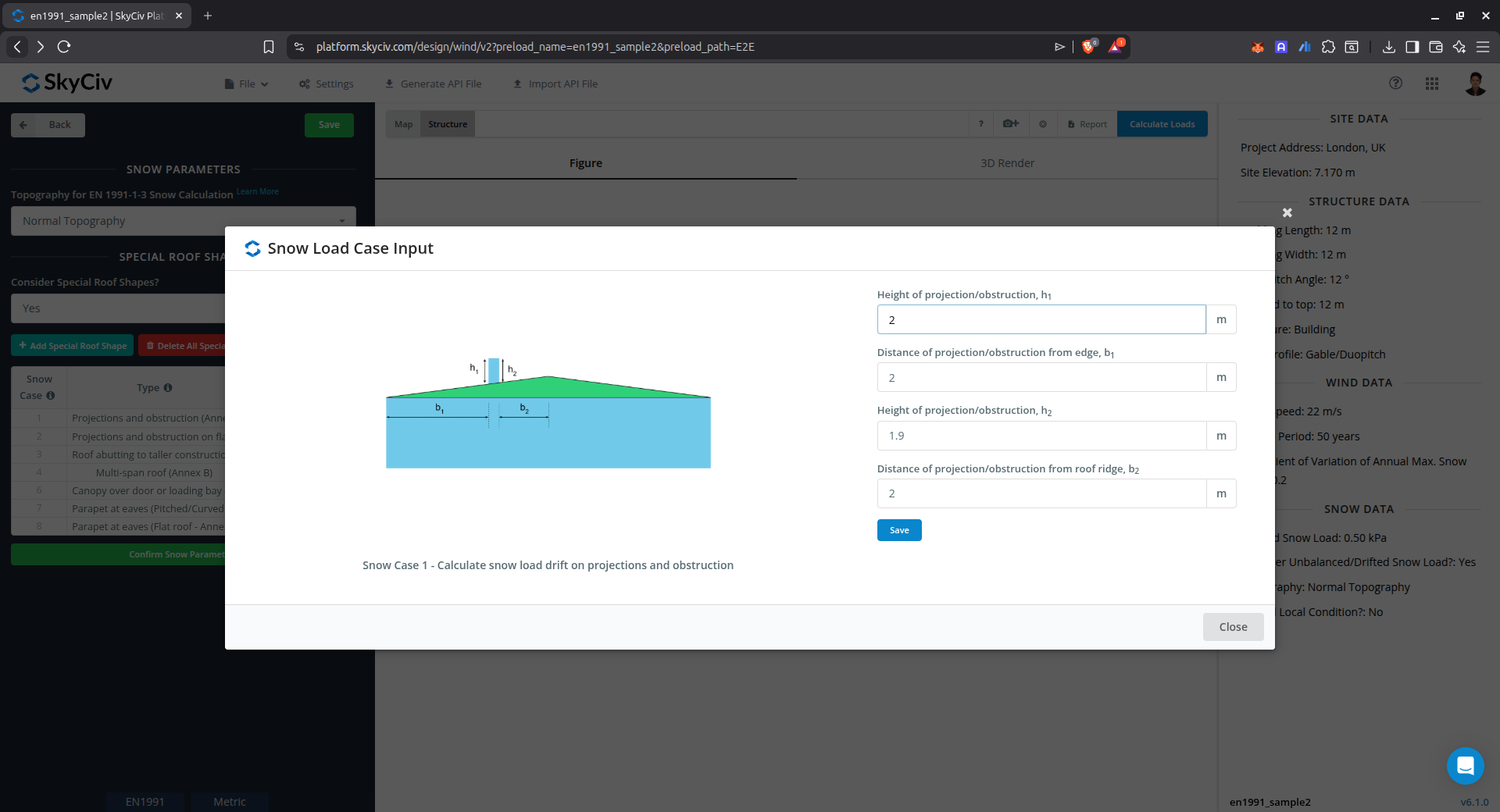This screenshot has width=1500, height=812.
Task: Focus the distance from roof ridge b2 field
Action: pos(1041,493)
